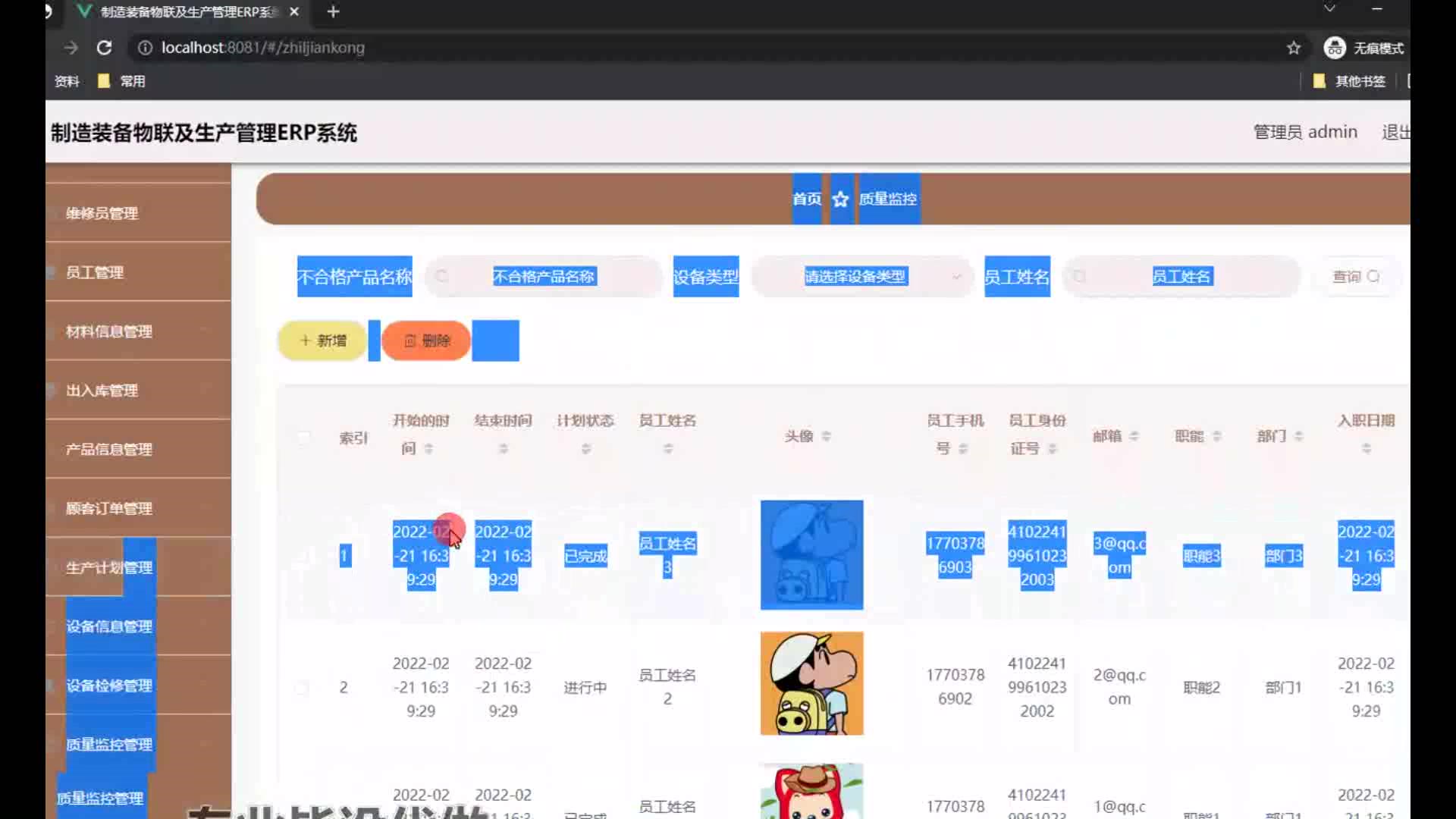Click the 员工姓名2 cell
The width and height of the screenshot is (1456, 819).
(667, 687)
